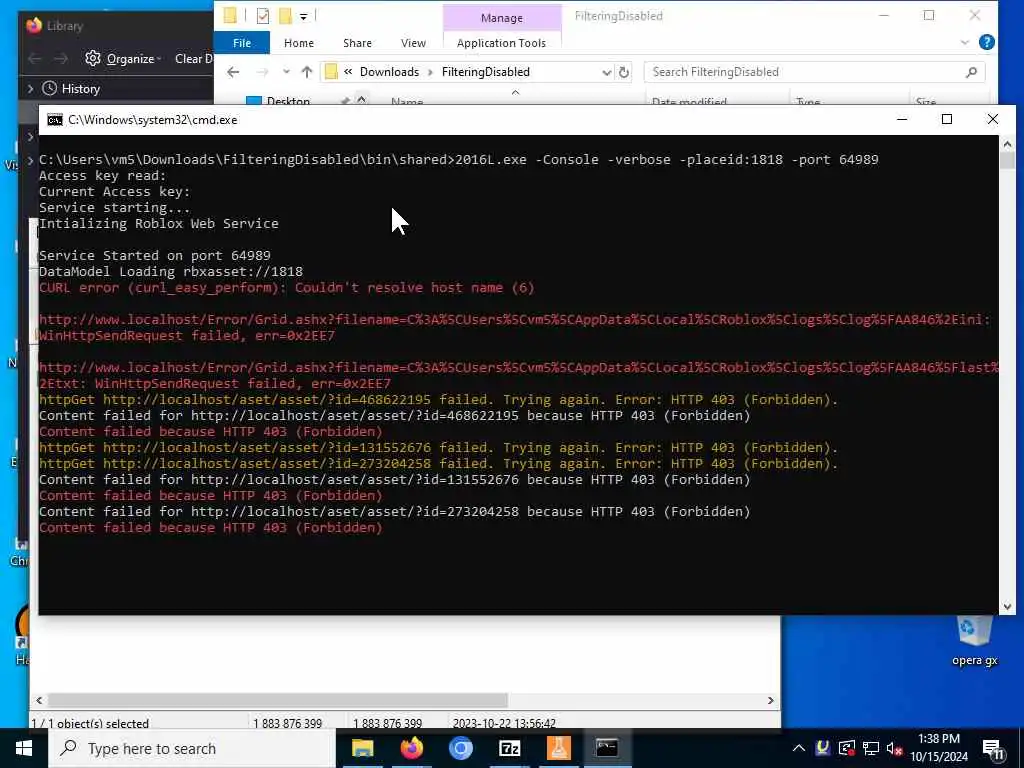The width and height of the screenshot is (1024, 768).
Task: Click the muted volume tray icon
Action: coord(894,748)
